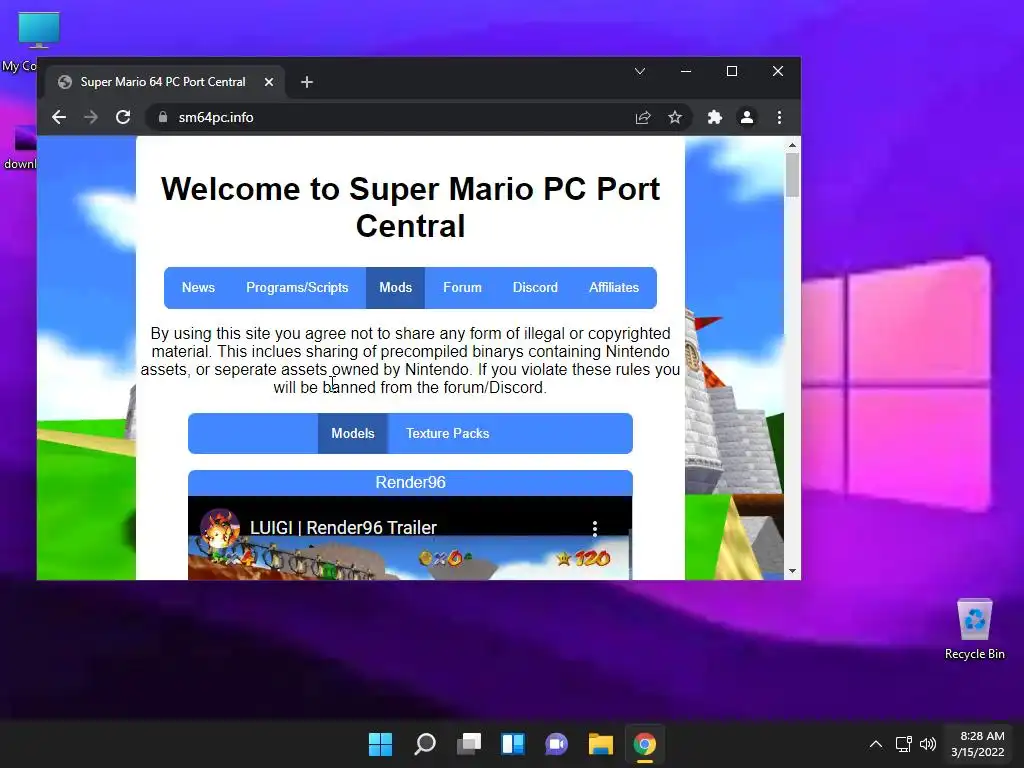The image size is (1024, 768).
Task: Click the Chrome taskbar icon
Action: point(645,744)
